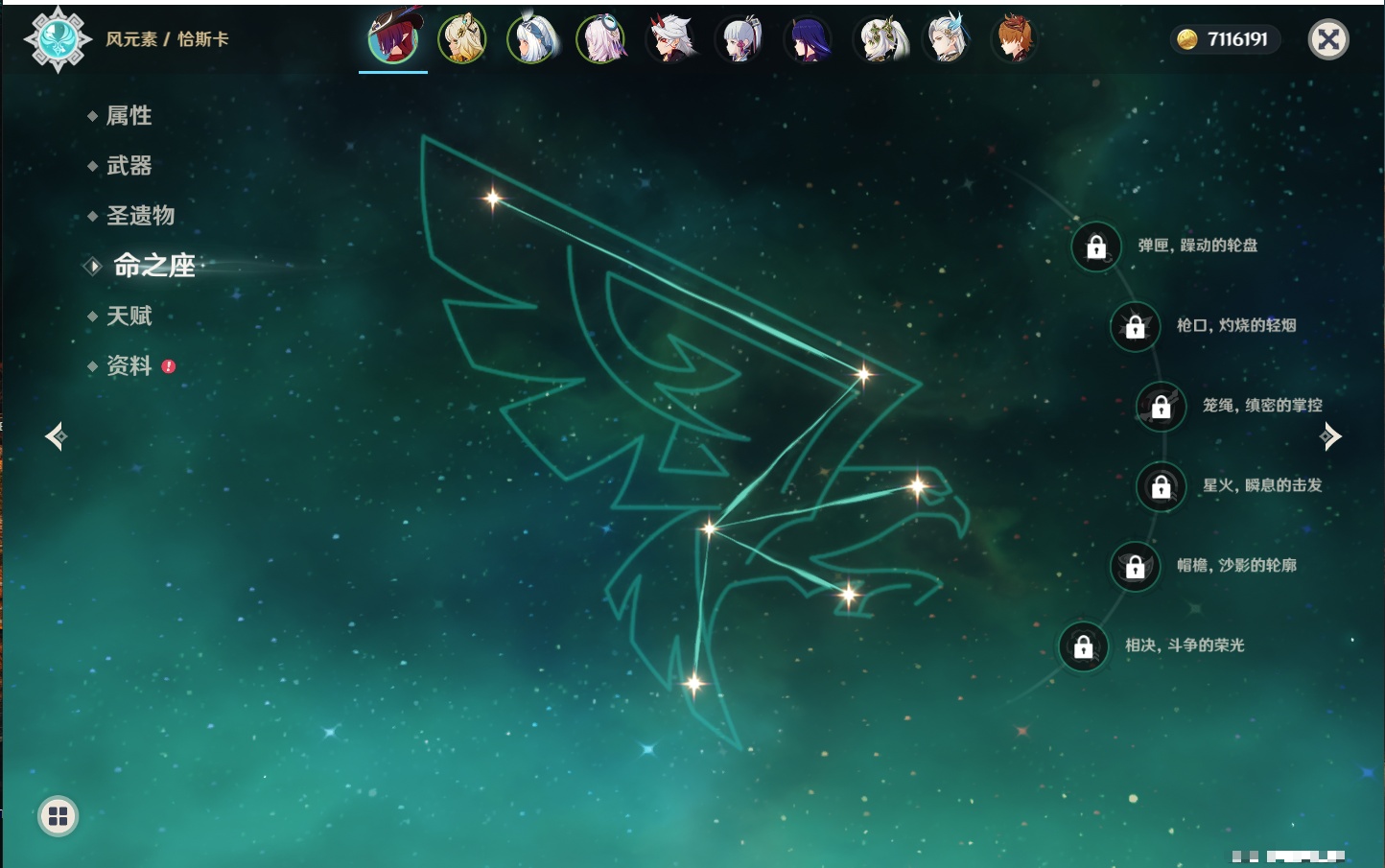The height and width of the screenshot is (868, 1385).
Task: Click the 枪口, 灼烧的轻烟 constellation label
Action: point(1236,325)
